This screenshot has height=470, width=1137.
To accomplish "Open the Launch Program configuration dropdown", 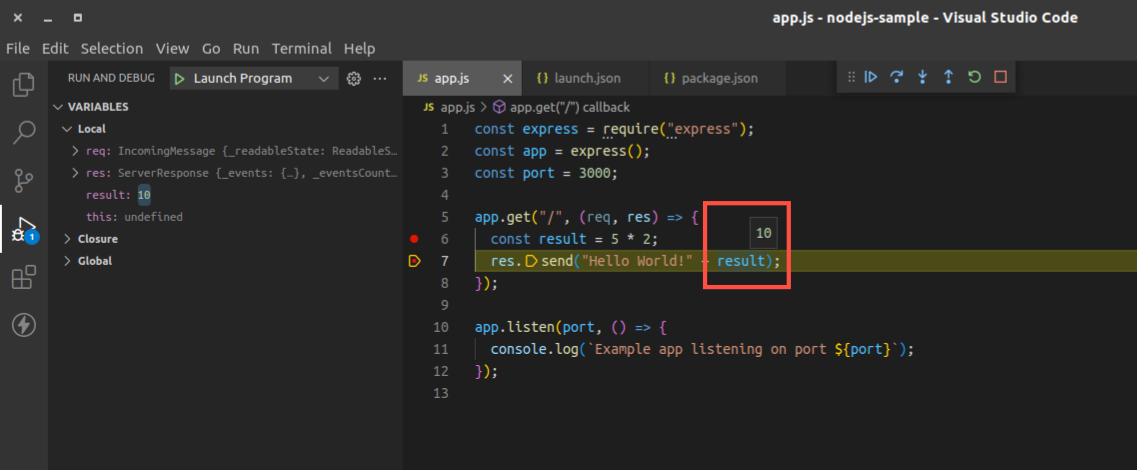I will tap(322, 78).
